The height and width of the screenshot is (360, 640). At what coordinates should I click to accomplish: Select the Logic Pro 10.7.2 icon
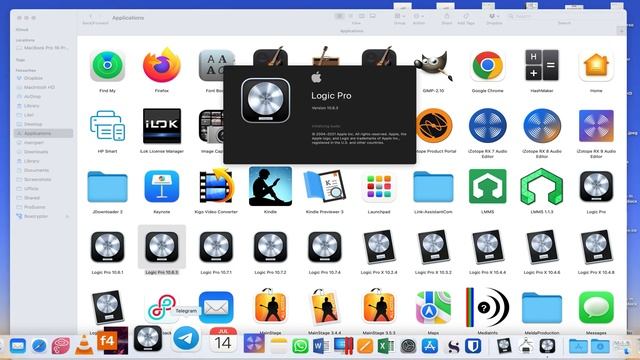coord(270,247)
